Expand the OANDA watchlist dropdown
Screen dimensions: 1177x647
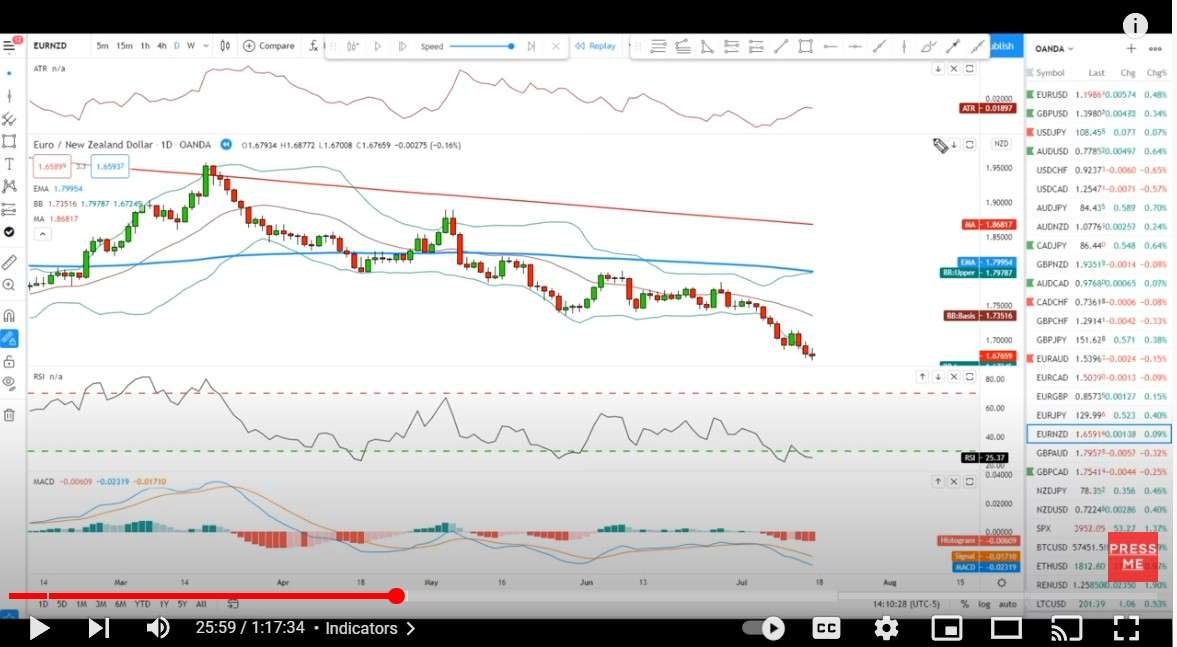point(1055,48)
